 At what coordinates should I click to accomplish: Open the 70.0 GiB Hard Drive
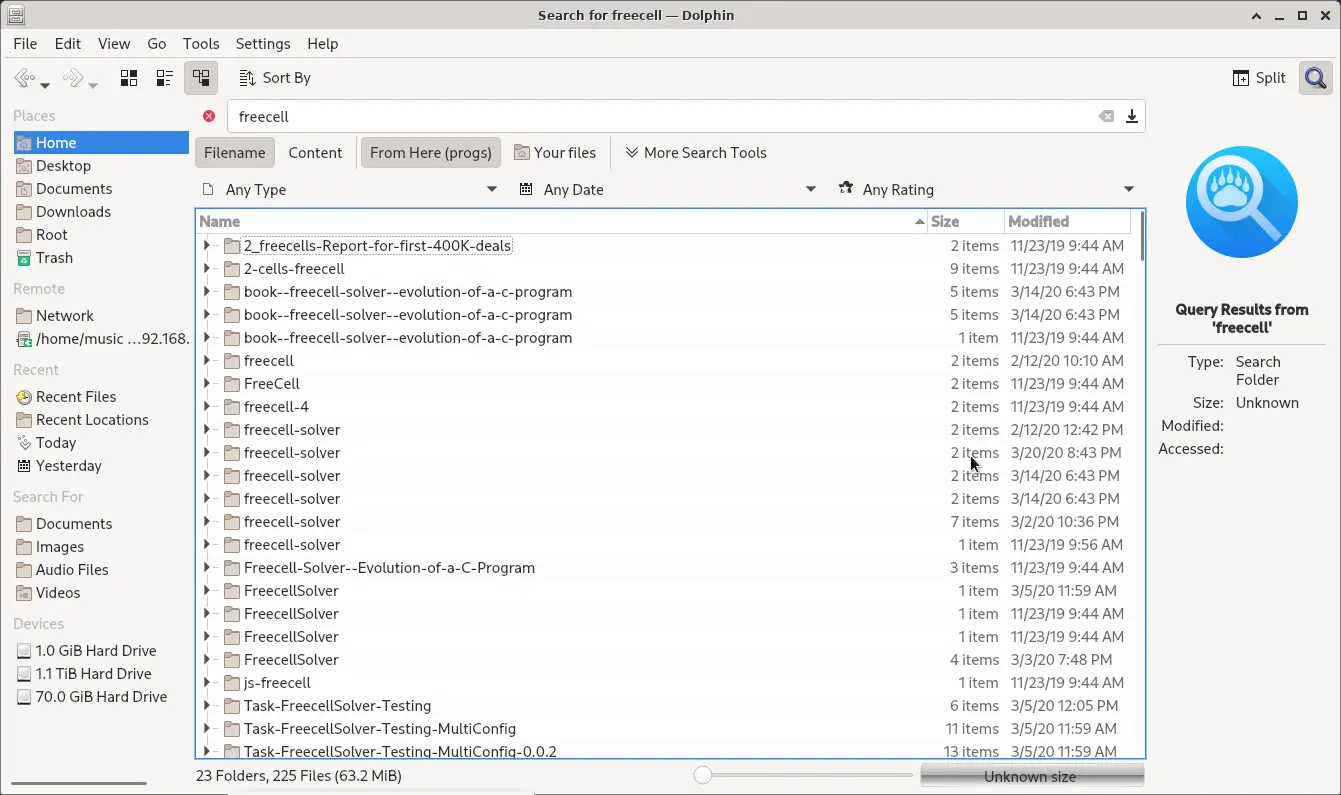coord(101,697)
